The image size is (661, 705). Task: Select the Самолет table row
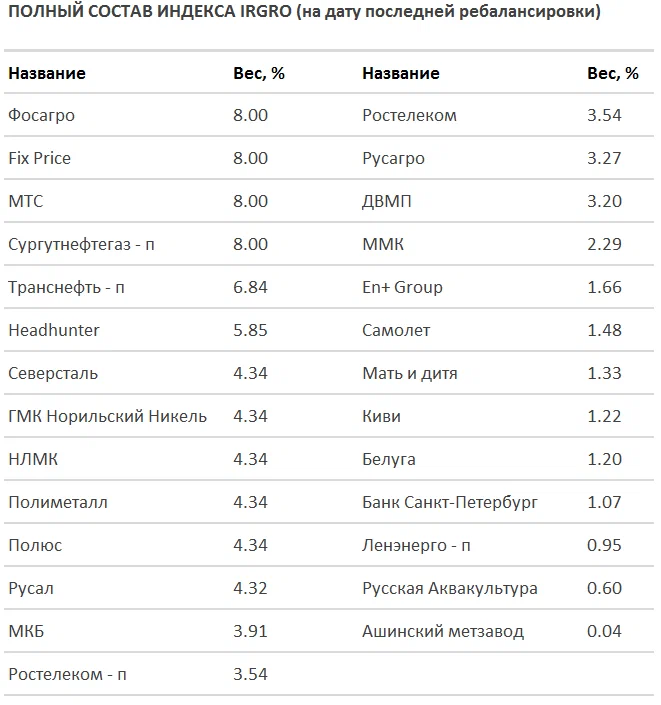tap(396, 330)
